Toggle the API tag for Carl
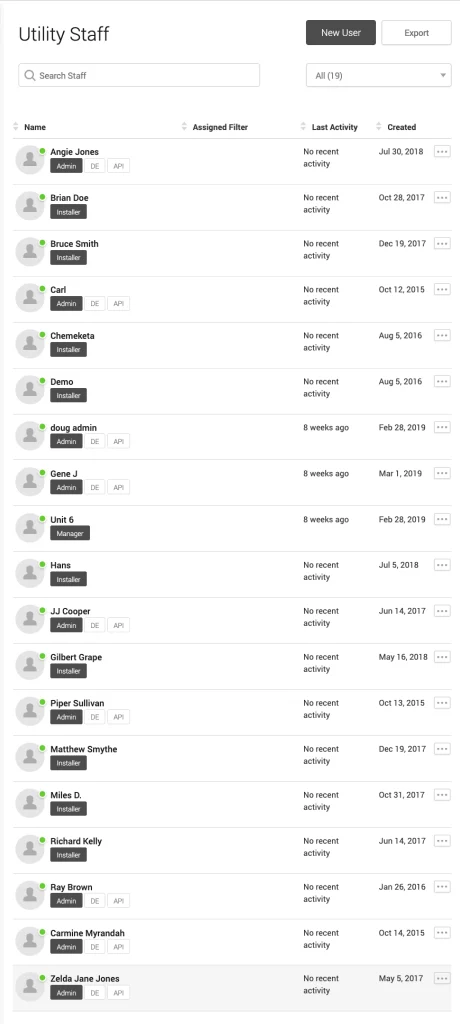The width and height of the screenshot is (460, 1024). (x=118, y=304)
